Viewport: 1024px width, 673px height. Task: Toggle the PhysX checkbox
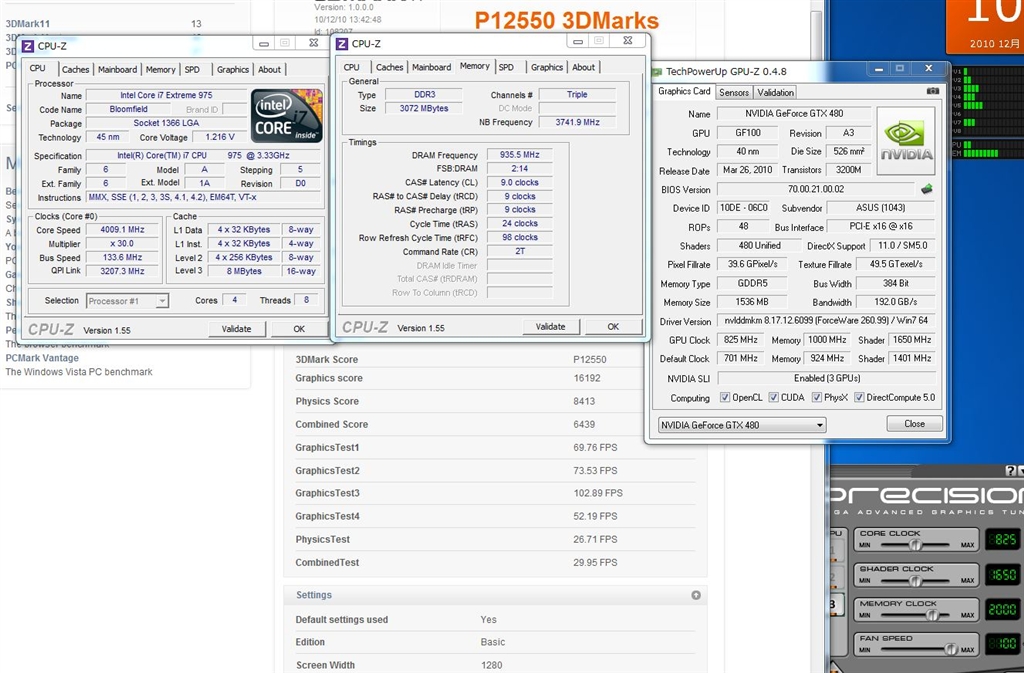816,397
